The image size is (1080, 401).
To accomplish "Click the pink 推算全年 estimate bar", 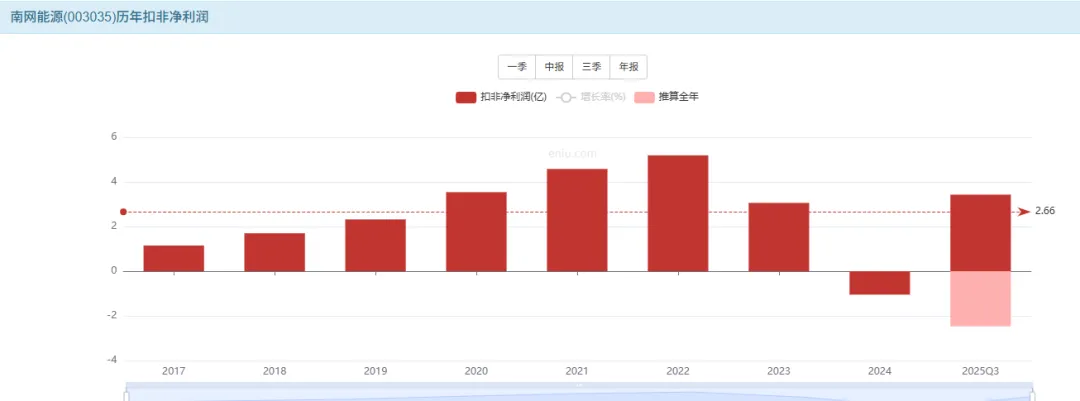I will point(980,299).
